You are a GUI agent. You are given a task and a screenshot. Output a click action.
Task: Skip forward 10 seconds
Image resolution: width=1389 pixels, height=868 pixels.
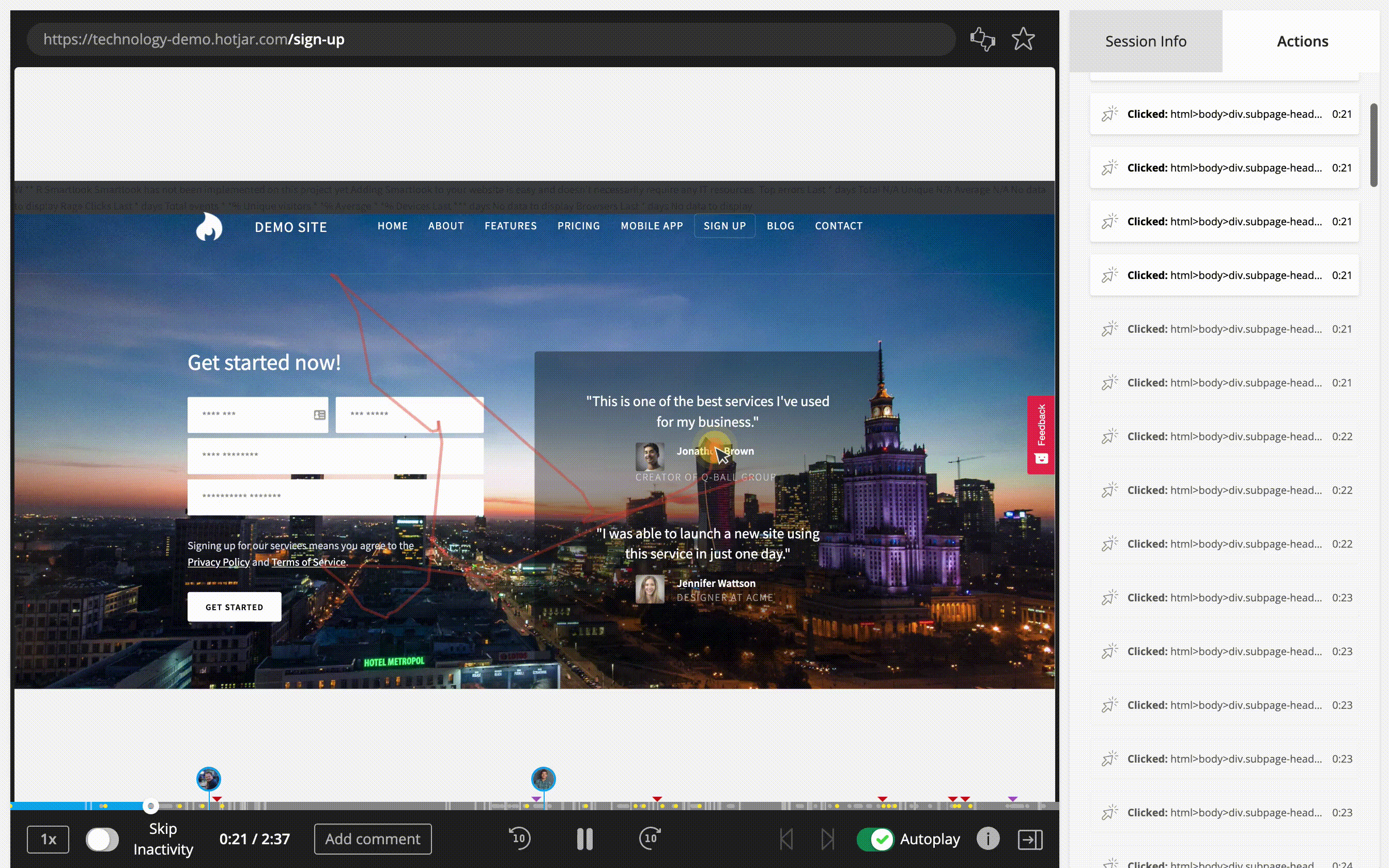[650, 838]
